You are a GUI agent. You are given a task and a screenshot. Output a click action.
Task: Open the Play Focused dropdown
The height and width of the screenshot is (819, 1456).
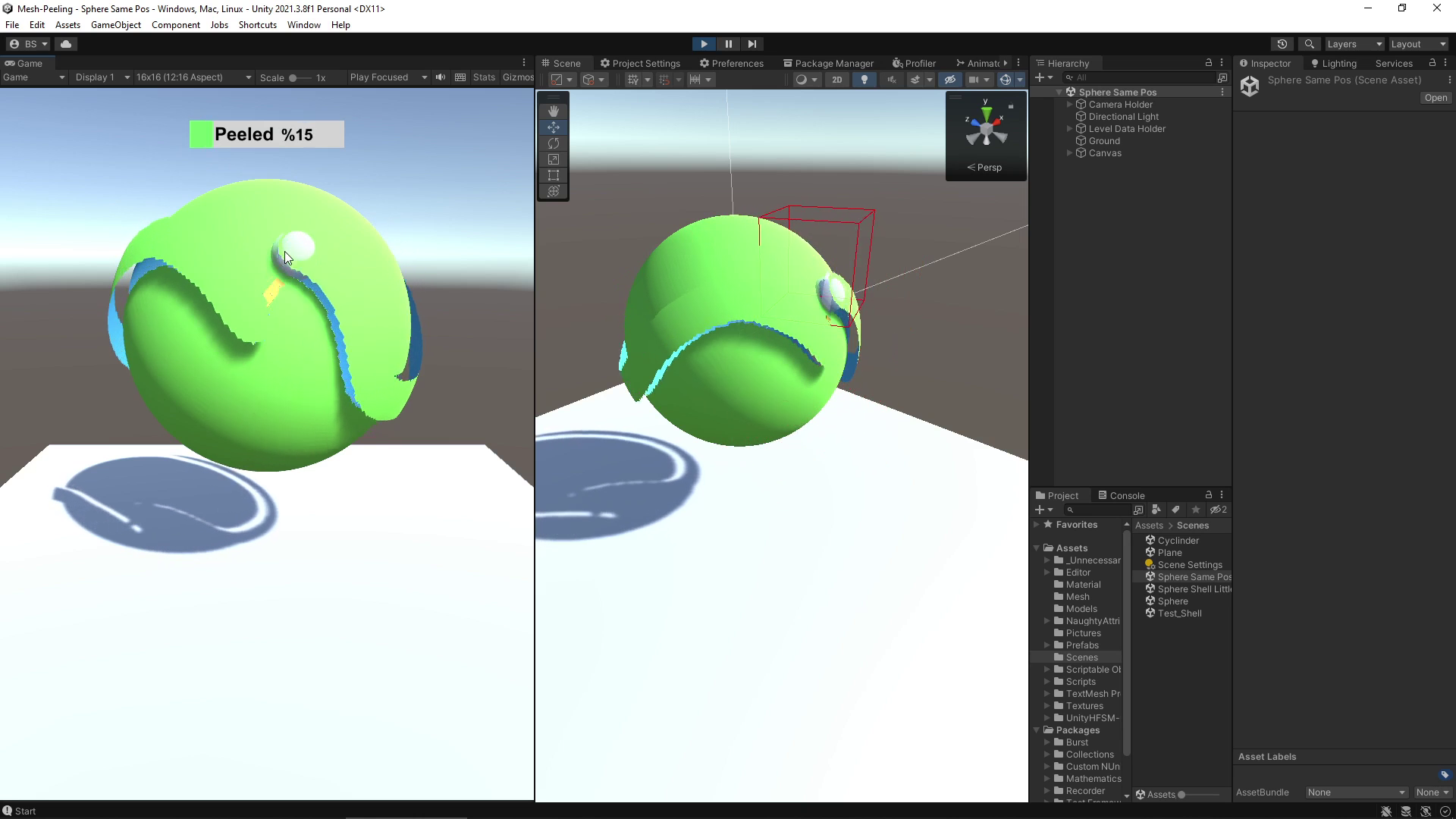388,77
